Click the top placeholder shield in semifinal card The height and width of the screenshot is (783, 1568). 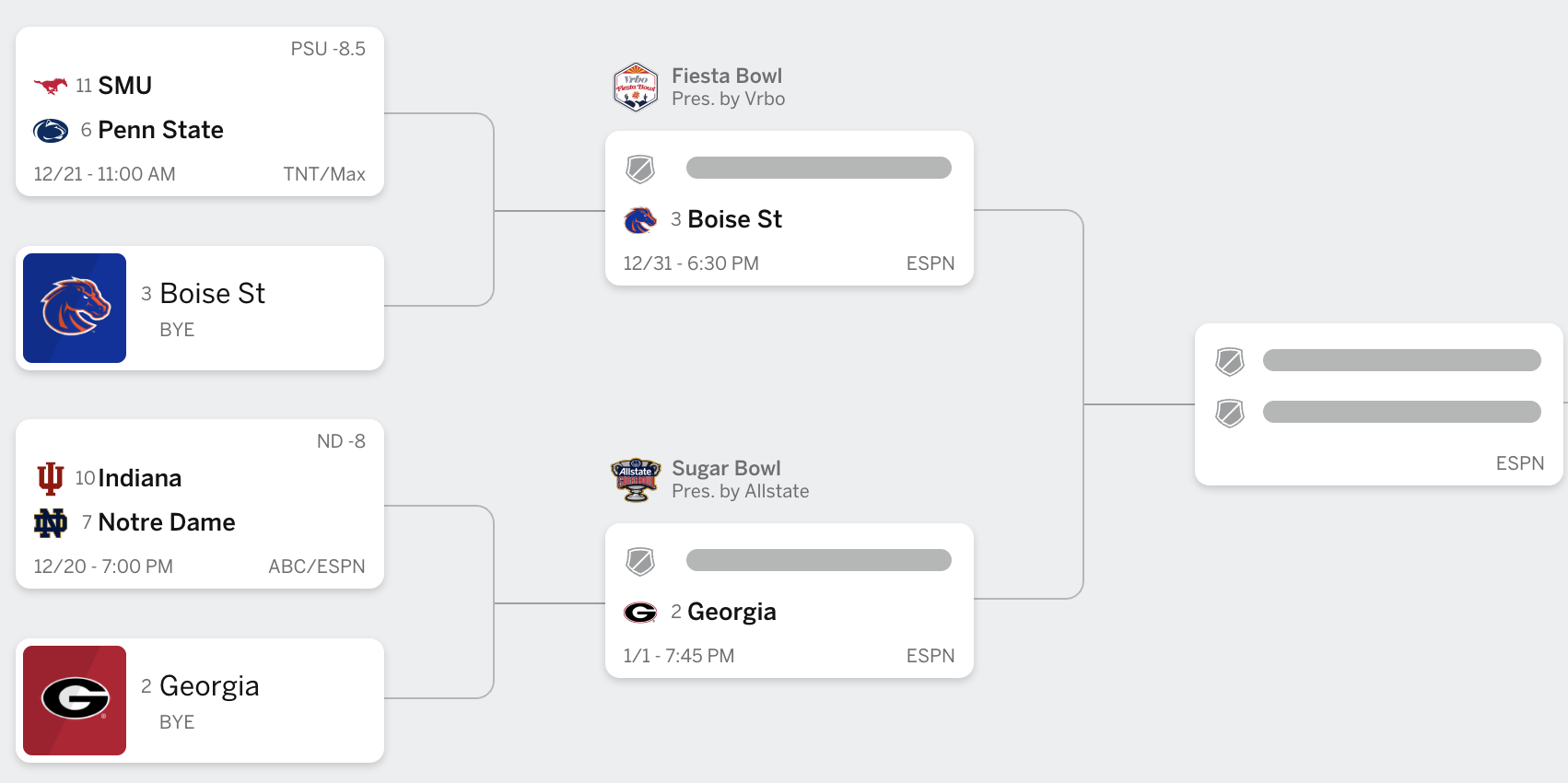(1230, 361)
